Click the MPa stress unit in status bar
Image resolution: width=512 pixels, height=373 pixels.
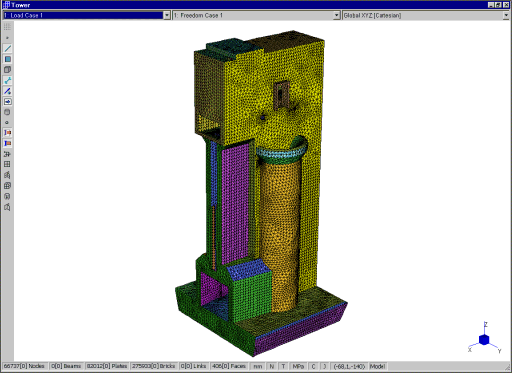(x=298, y=366)
